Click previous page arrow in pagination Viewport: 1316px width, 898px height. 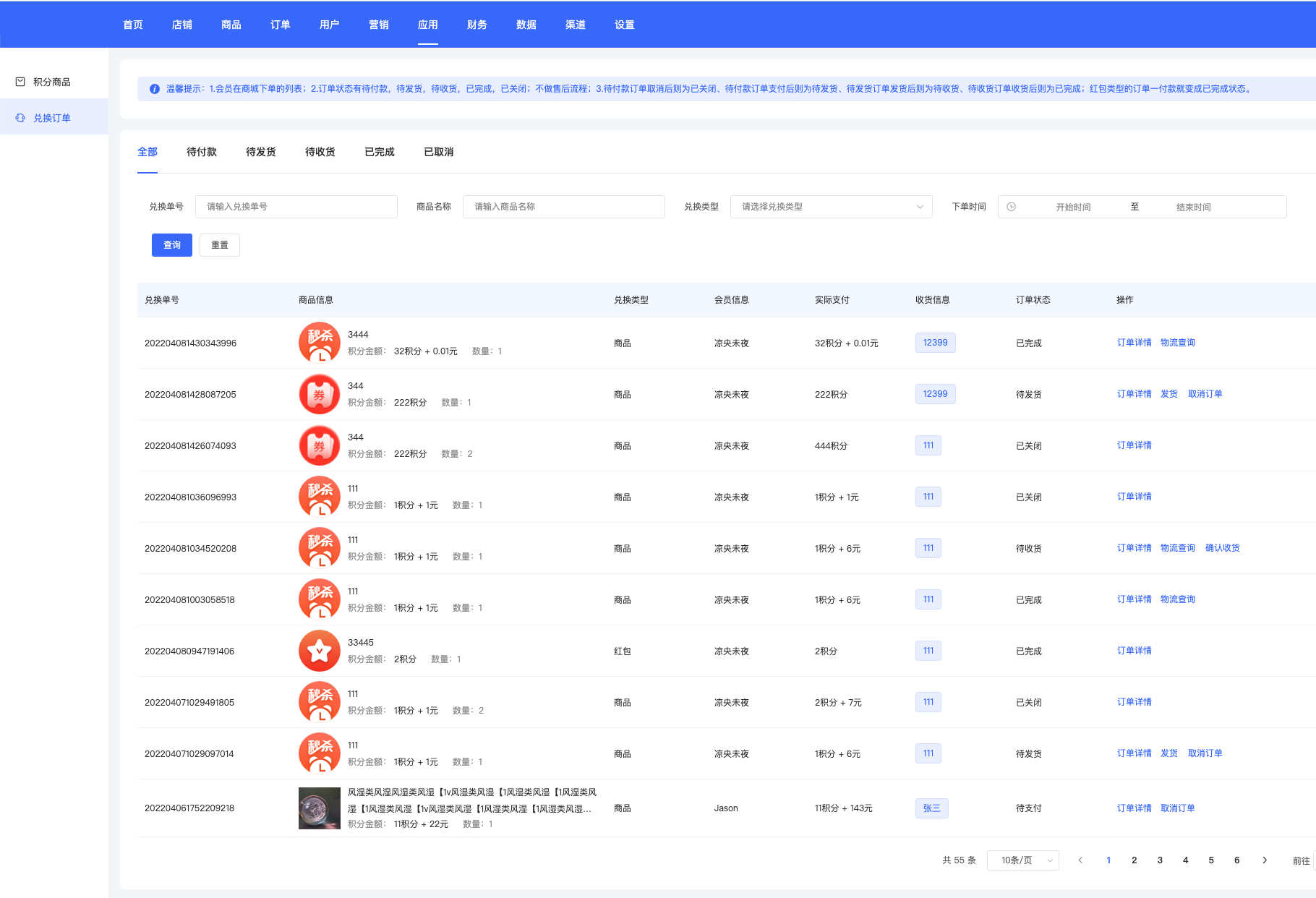[1080, 860]
